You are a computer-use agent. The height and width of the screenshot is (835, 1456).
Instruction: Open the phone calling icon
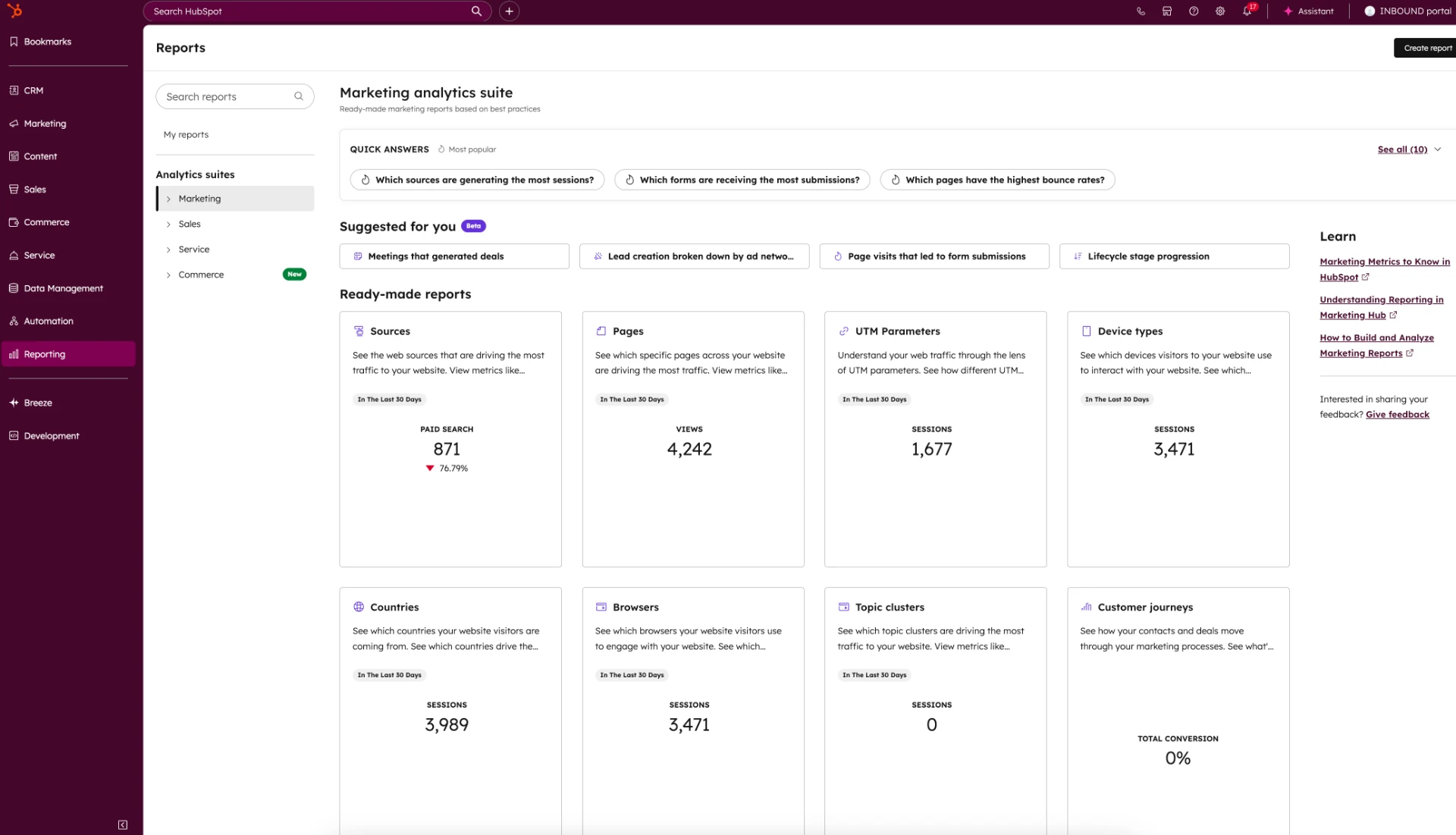click(x=1141, y=11)
